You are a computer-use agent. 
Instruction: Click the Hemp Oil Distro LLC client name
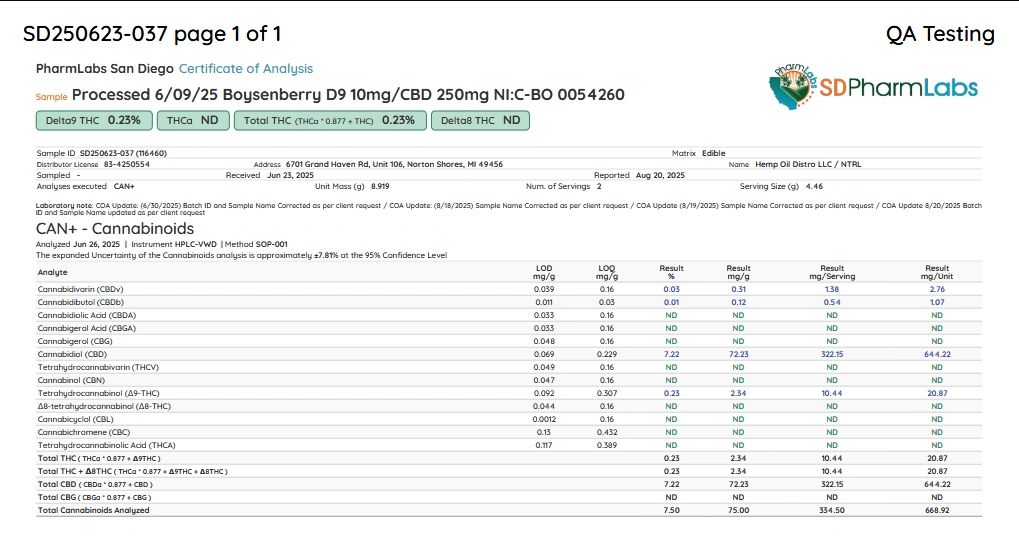pyautogui.click(x=807, y=164)
